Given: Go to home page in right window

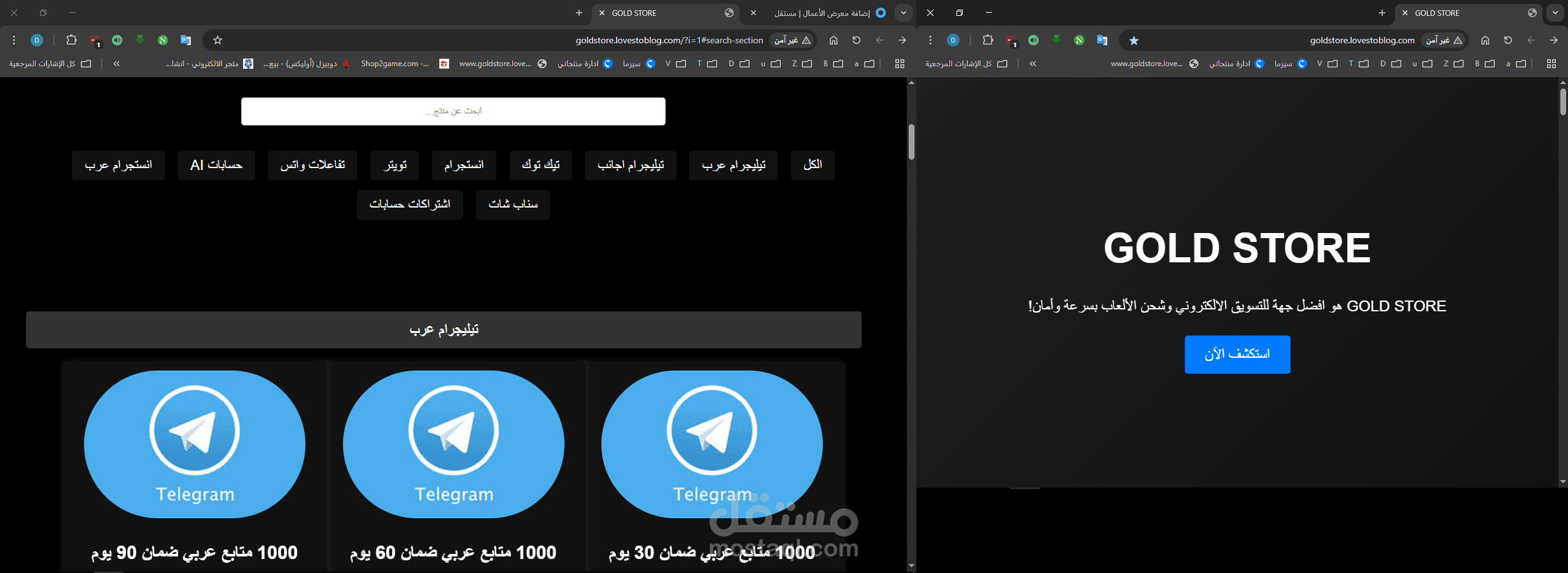Looking at the screenshot, I should click(1485, 40).
